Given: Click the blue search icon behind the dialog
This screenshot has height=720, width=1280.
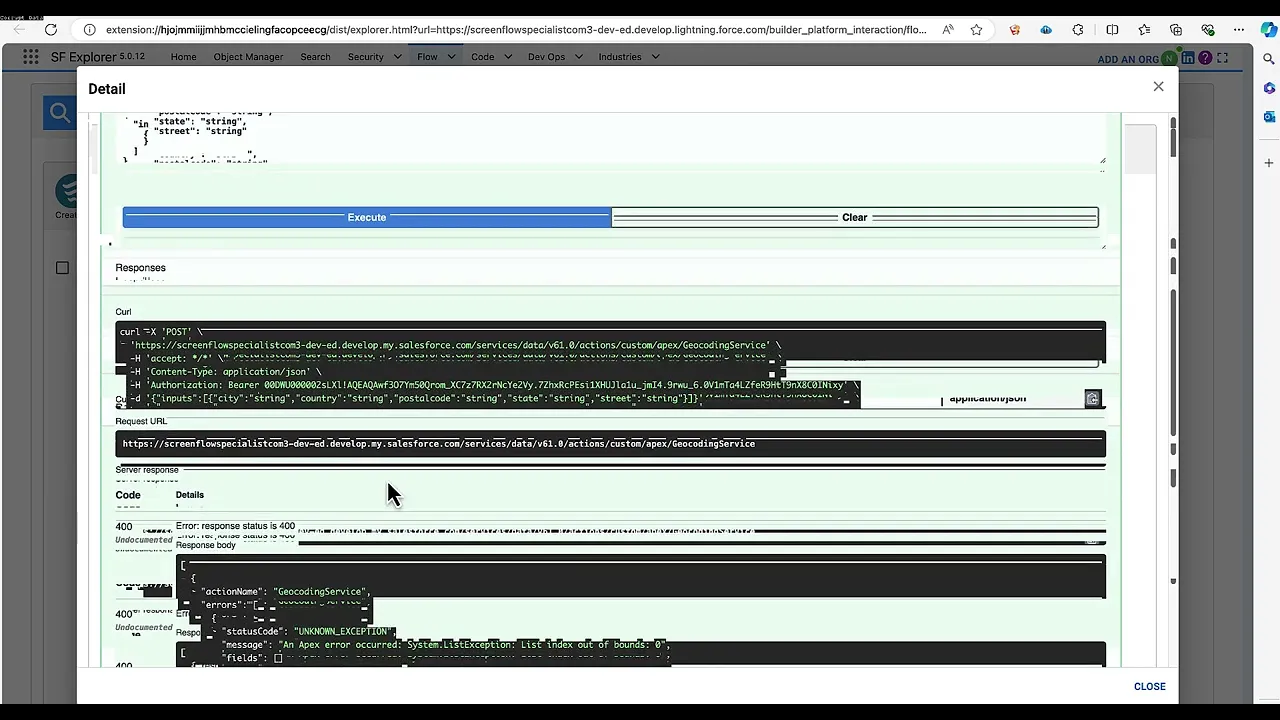Looking at the screenshot, I should point(59,113).
